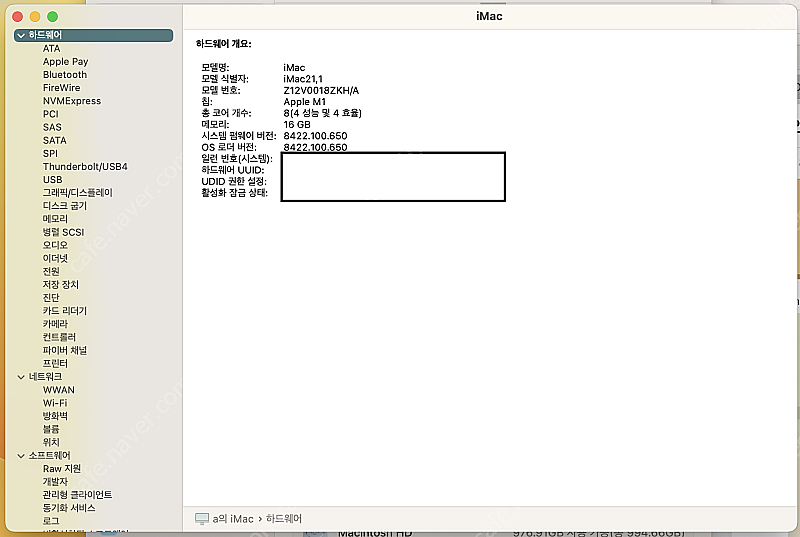Click the Apple M1 chip value
Image resolution: width=800 pixels, height=537 pixels.
305,102
